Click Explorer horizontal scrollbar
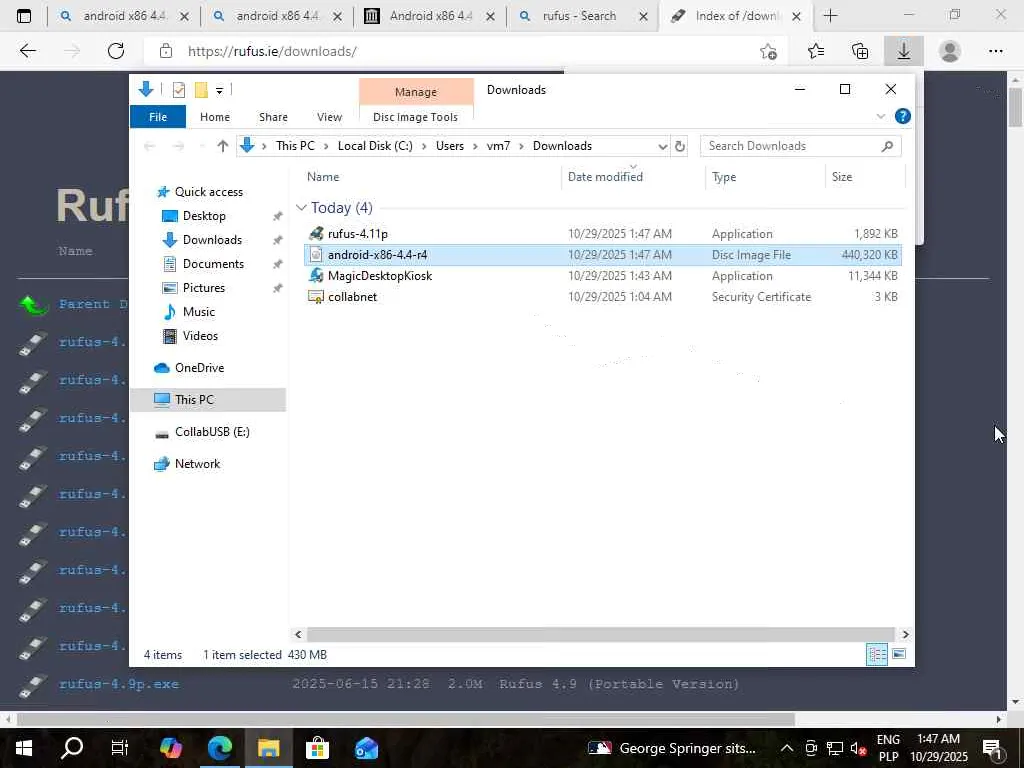 pos(600,634)
